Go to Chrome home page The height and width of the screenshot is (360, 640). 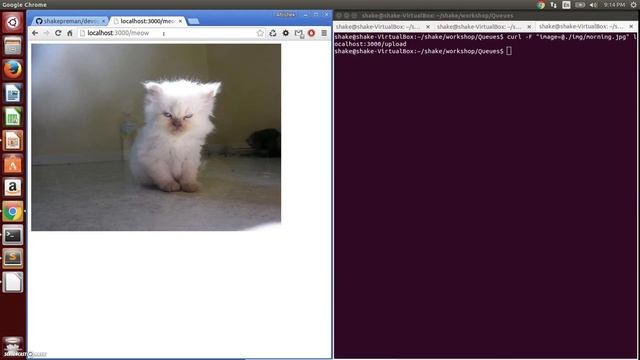tap(70, 33)
